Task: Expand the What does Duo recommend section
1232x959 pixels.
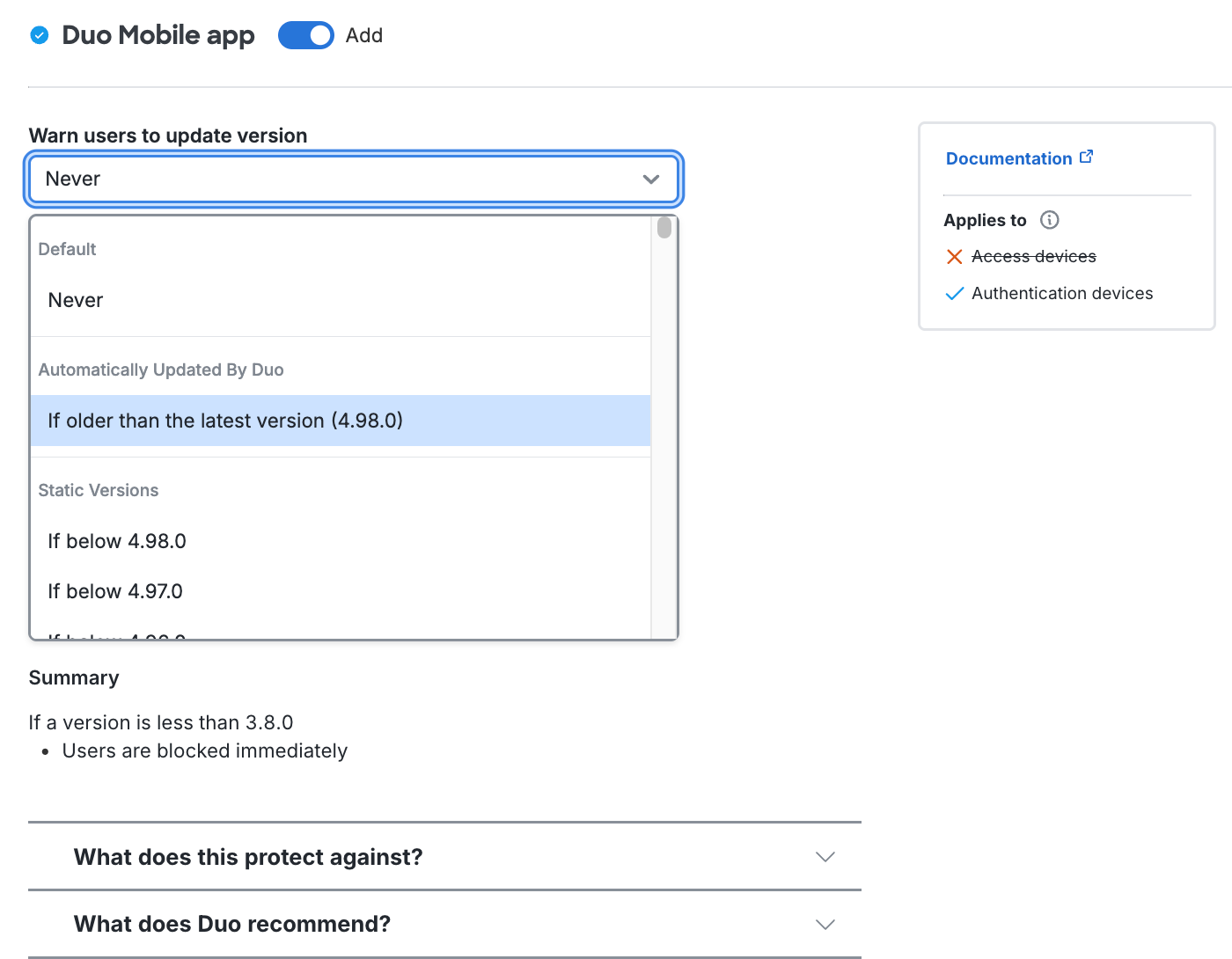Action: pyautogui.click(x=825, y=924)
